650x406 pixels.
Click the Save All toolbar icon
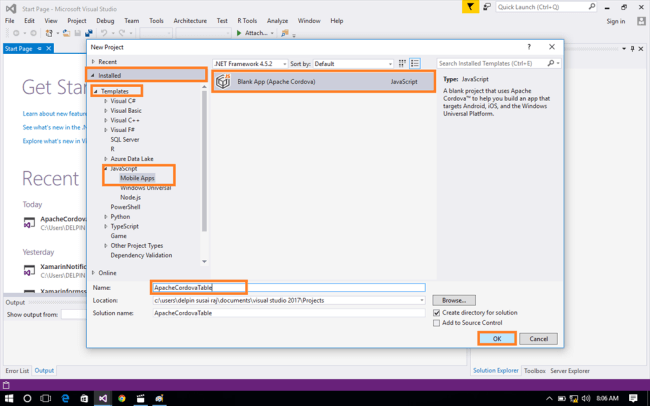click(x=89, y=33)
